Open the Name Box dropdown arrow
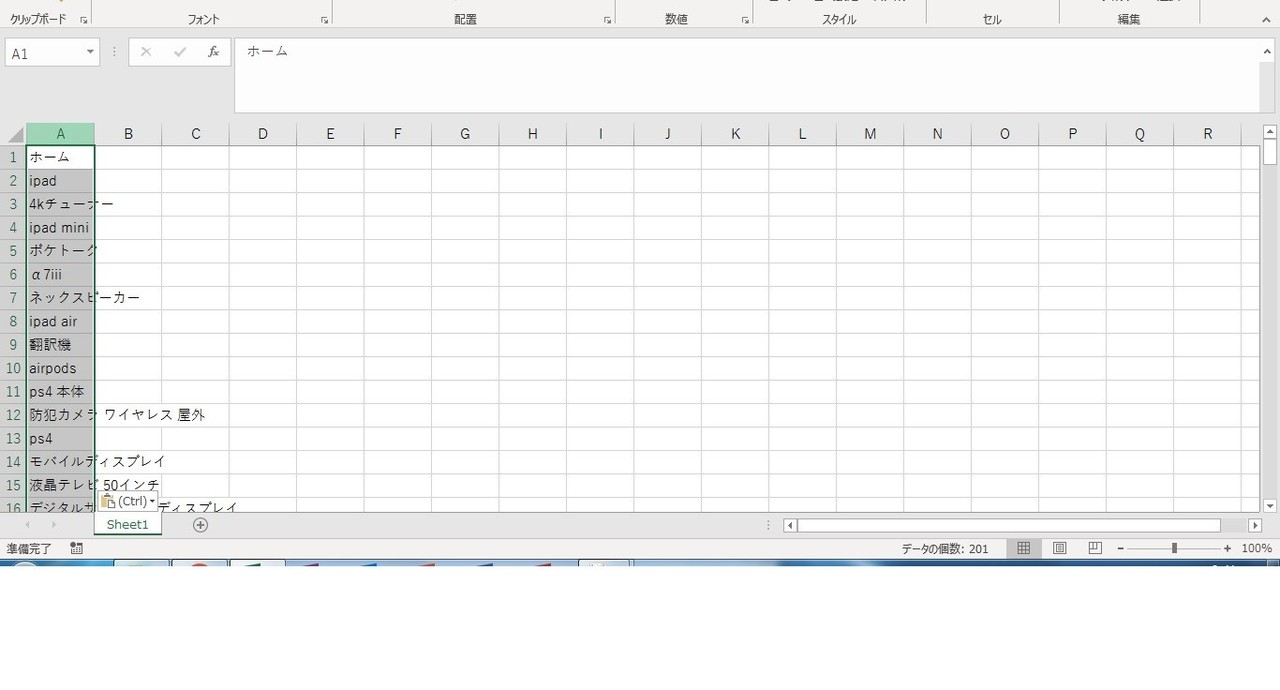This screenshot has height=690, width=1280. (90, 52)
